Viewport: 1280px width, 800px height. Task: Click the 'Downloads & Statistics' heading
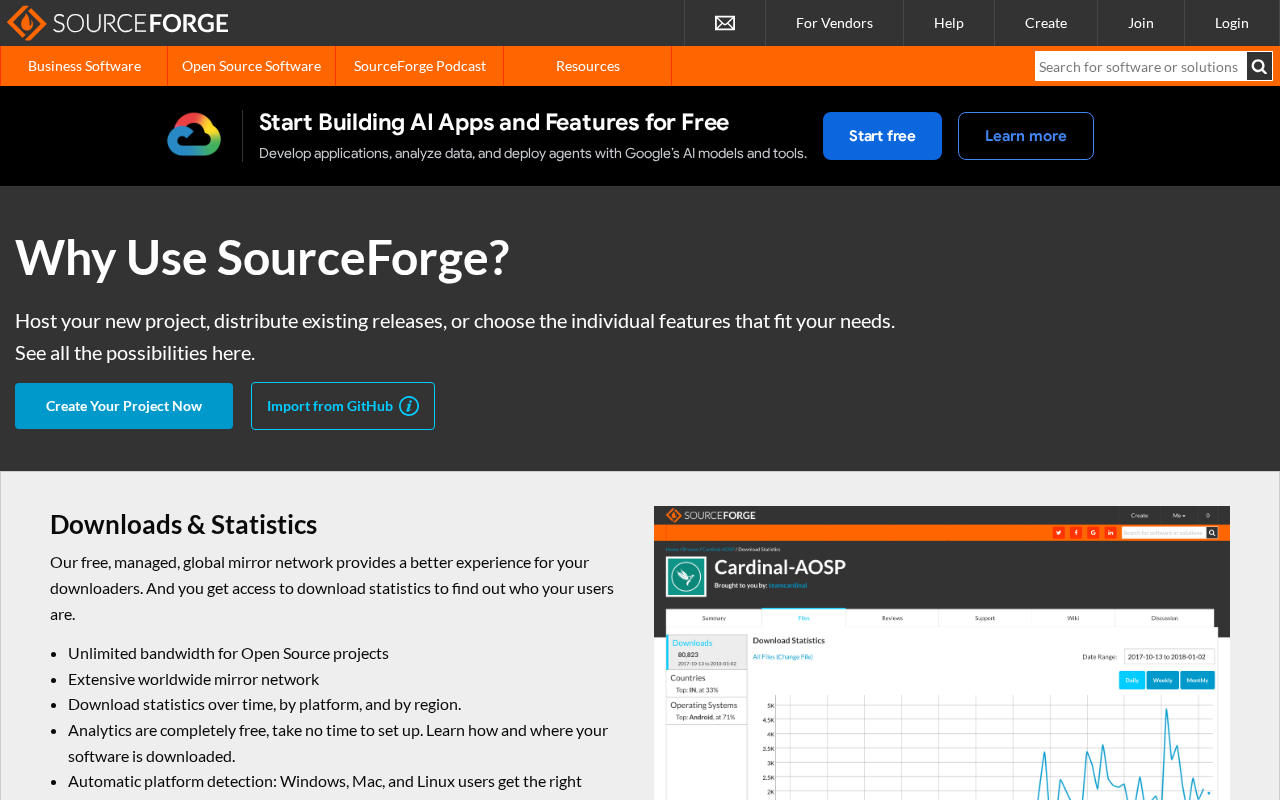184,524
